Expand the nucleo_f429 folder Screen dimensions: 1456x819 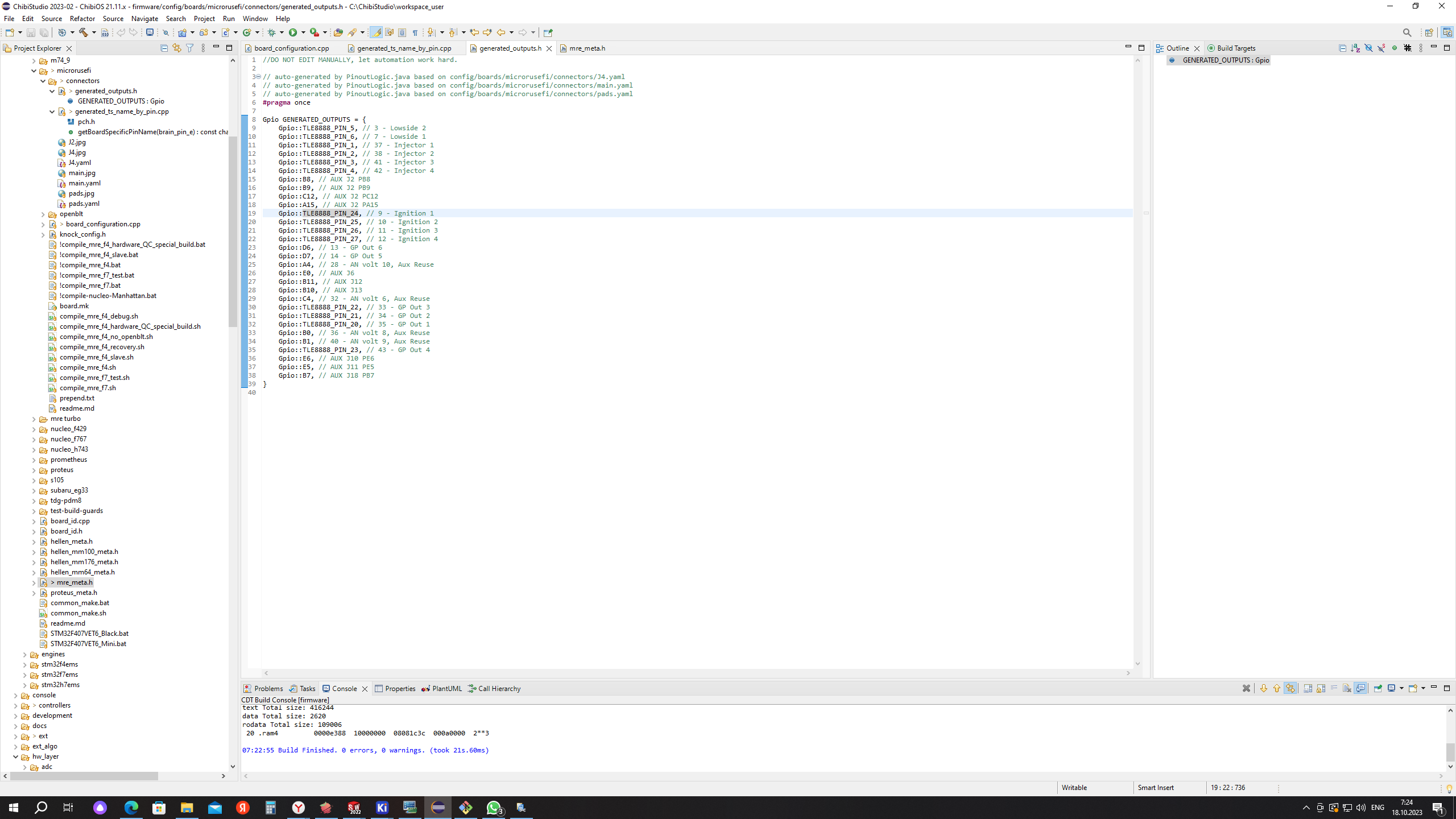[34, 429]
